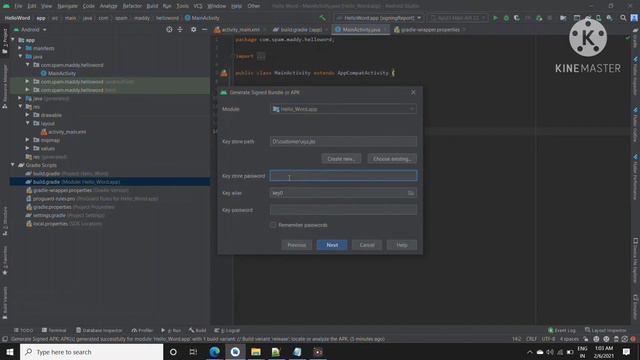The width and height of the screenshot is (640, 360).
Task: Show hidden tray icons chevron
Action: pyautogui.click(x=530, y=352)
